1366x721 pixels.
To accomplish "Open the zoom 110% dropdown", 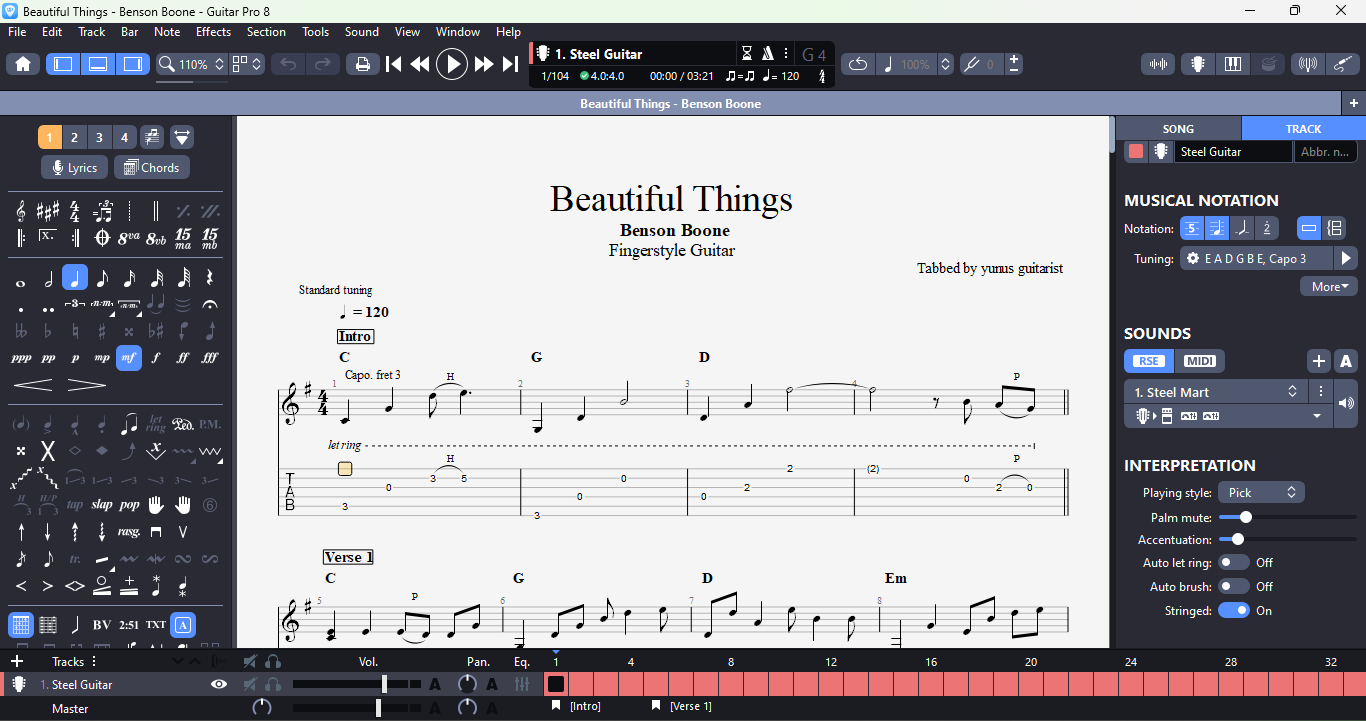I will [192, 64].
